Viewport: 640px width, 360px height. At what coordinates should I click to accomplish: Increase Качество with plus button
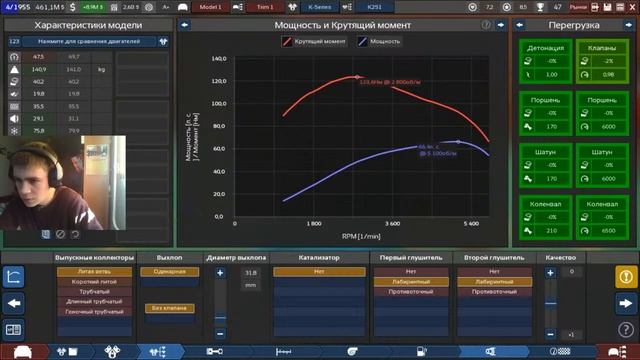[550, 273]
